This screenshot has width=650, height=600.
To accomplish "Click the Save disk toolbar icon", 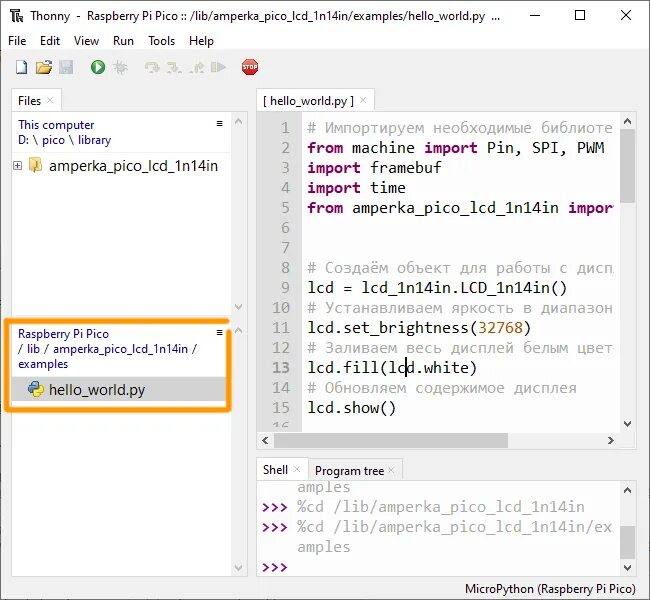I will point(66,67).
